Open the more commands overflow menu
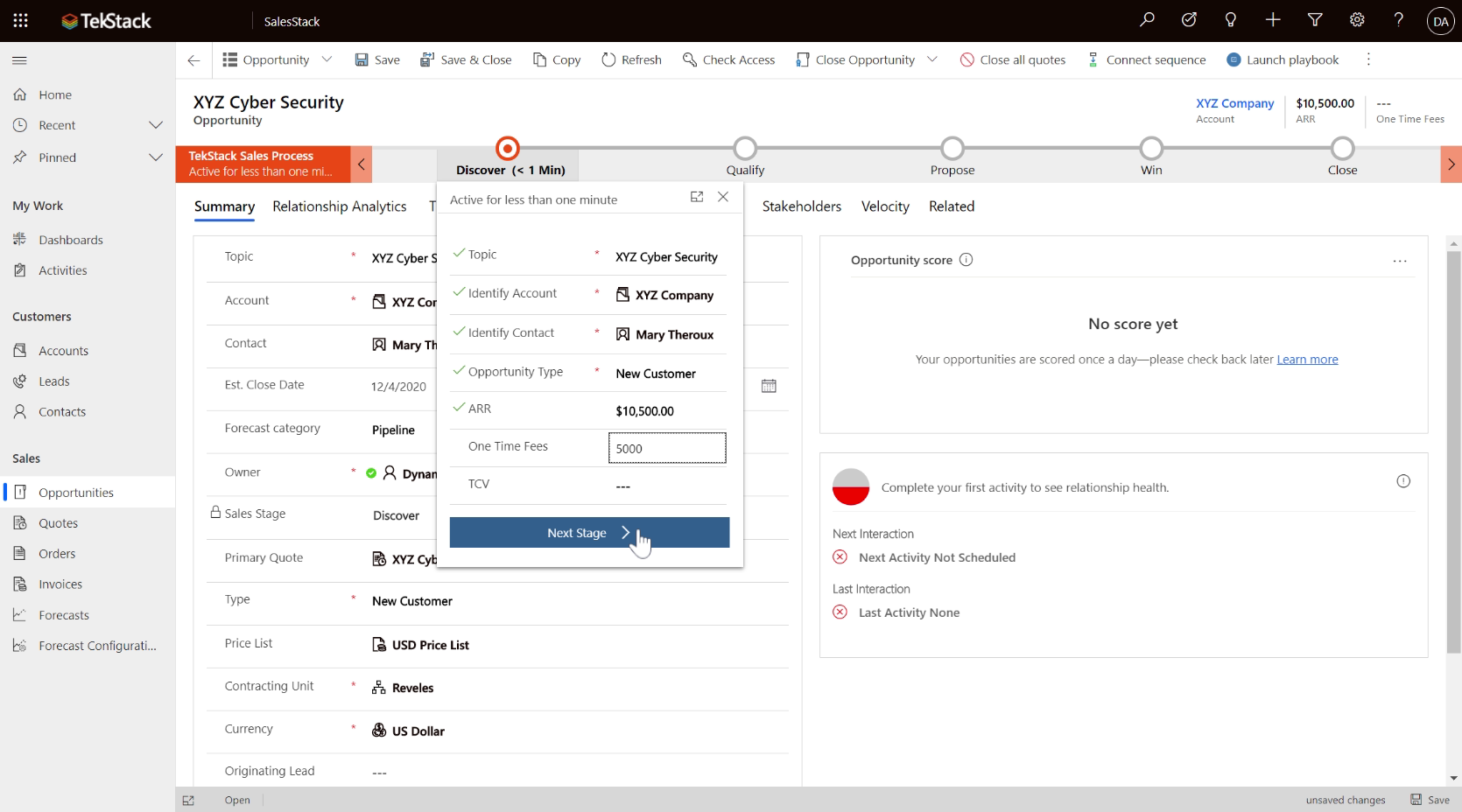 coord(1368,59)
